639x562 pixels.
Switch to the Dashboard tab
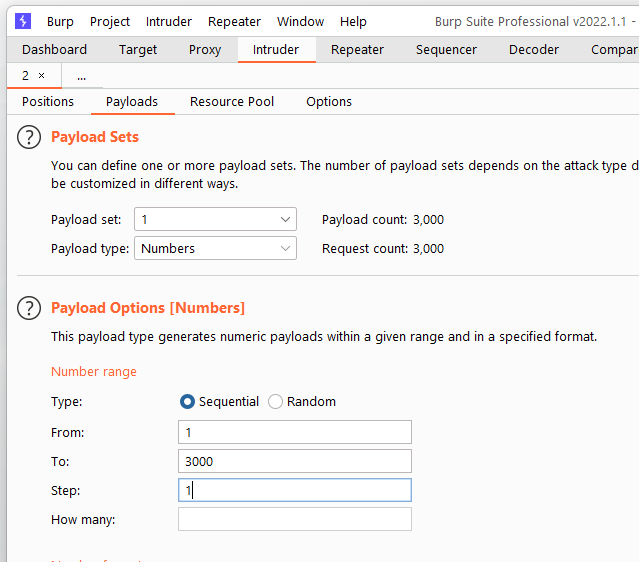(54, 50)
